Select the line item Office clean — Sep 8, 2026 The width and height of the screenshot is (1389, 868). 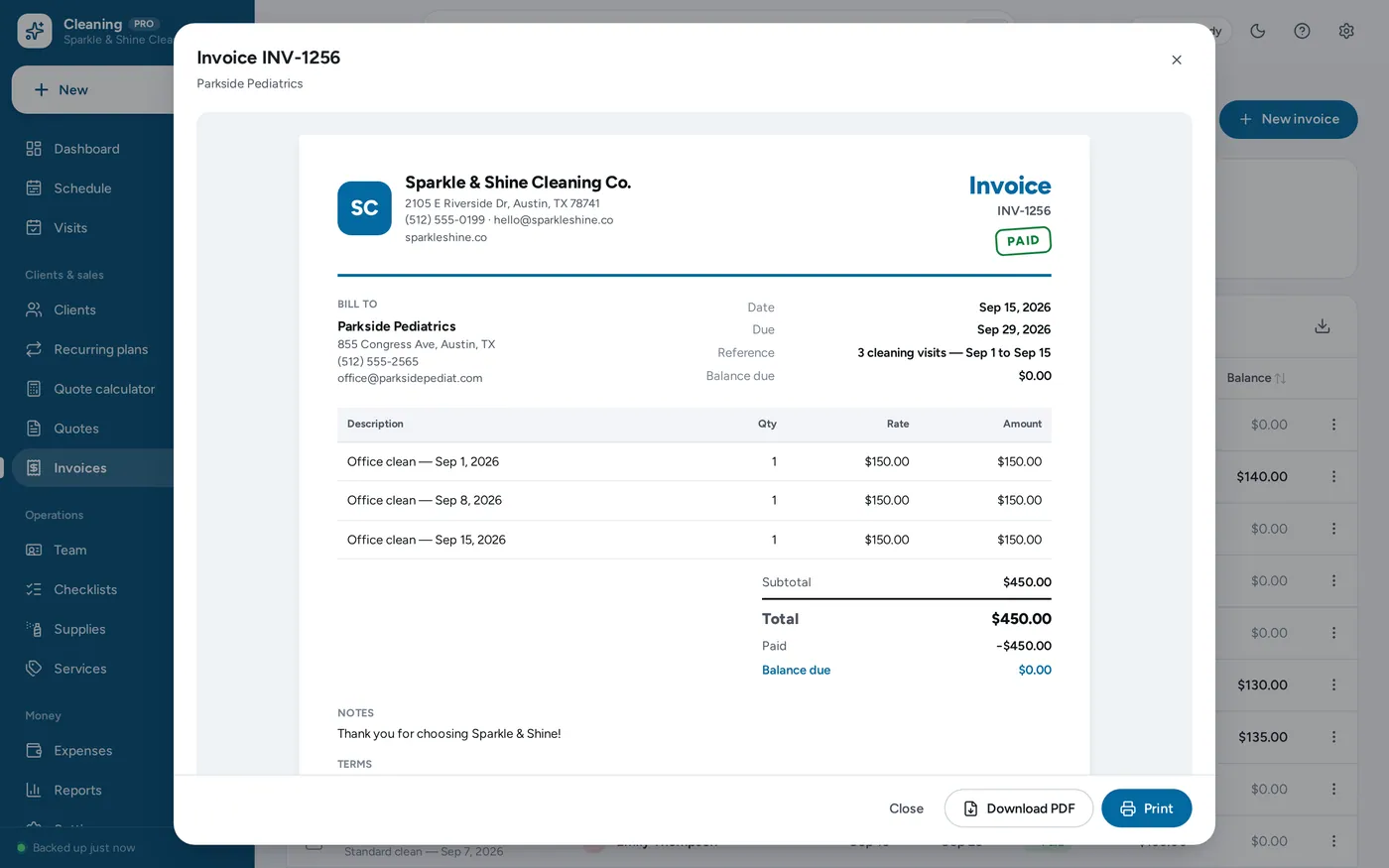pyautogui.click(x=694, y=501)
